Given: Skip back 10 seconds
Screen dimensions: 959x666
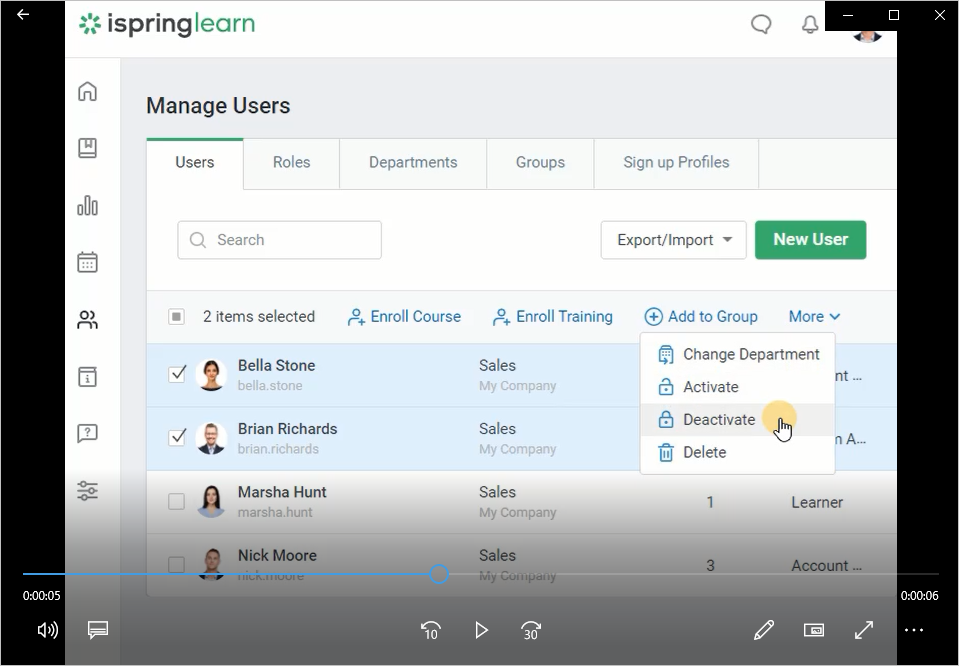Looking at the screenshot, I should [x=431, y=631].
